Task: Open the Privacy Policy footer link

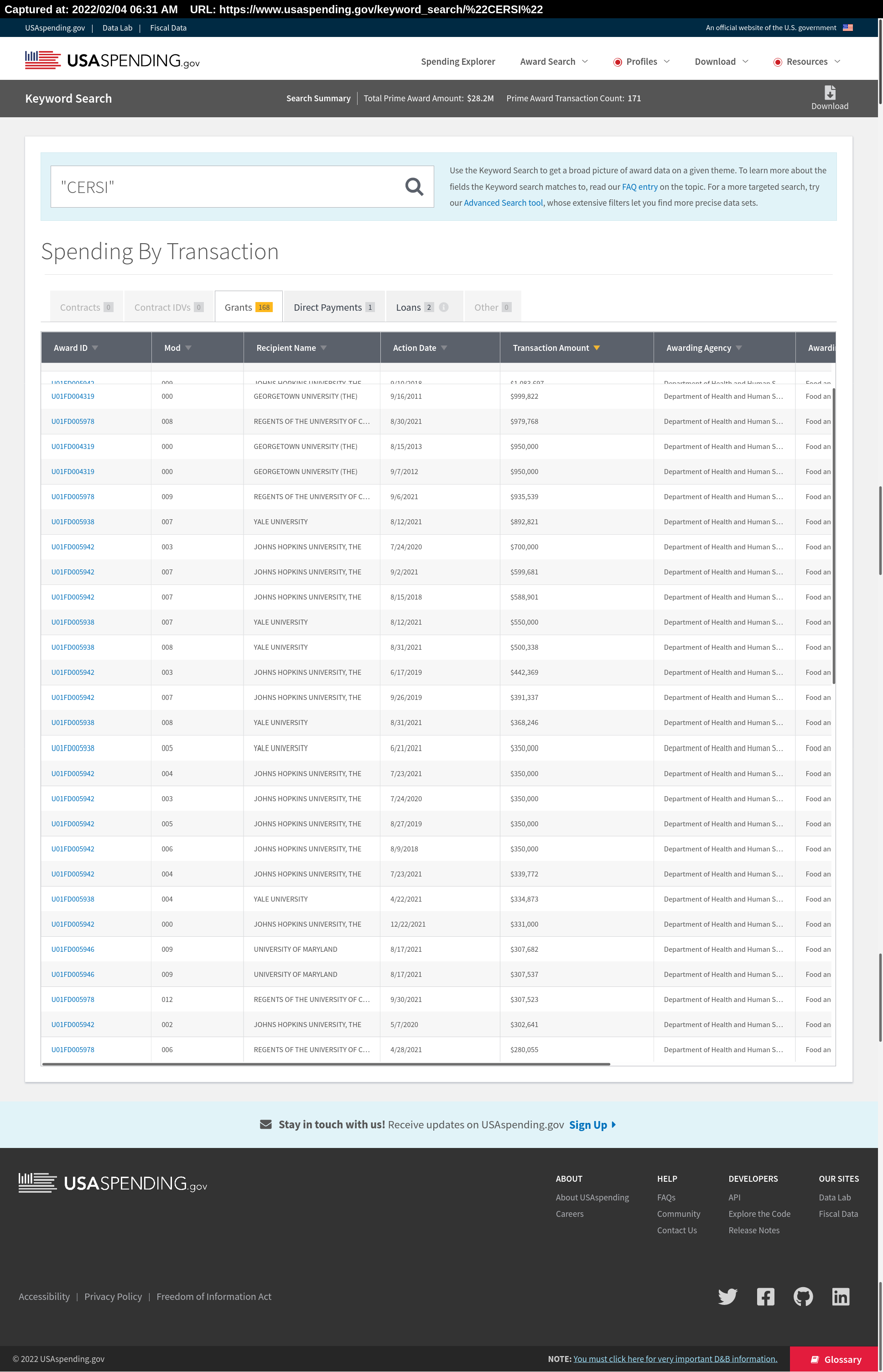Action: [113, 1296]
